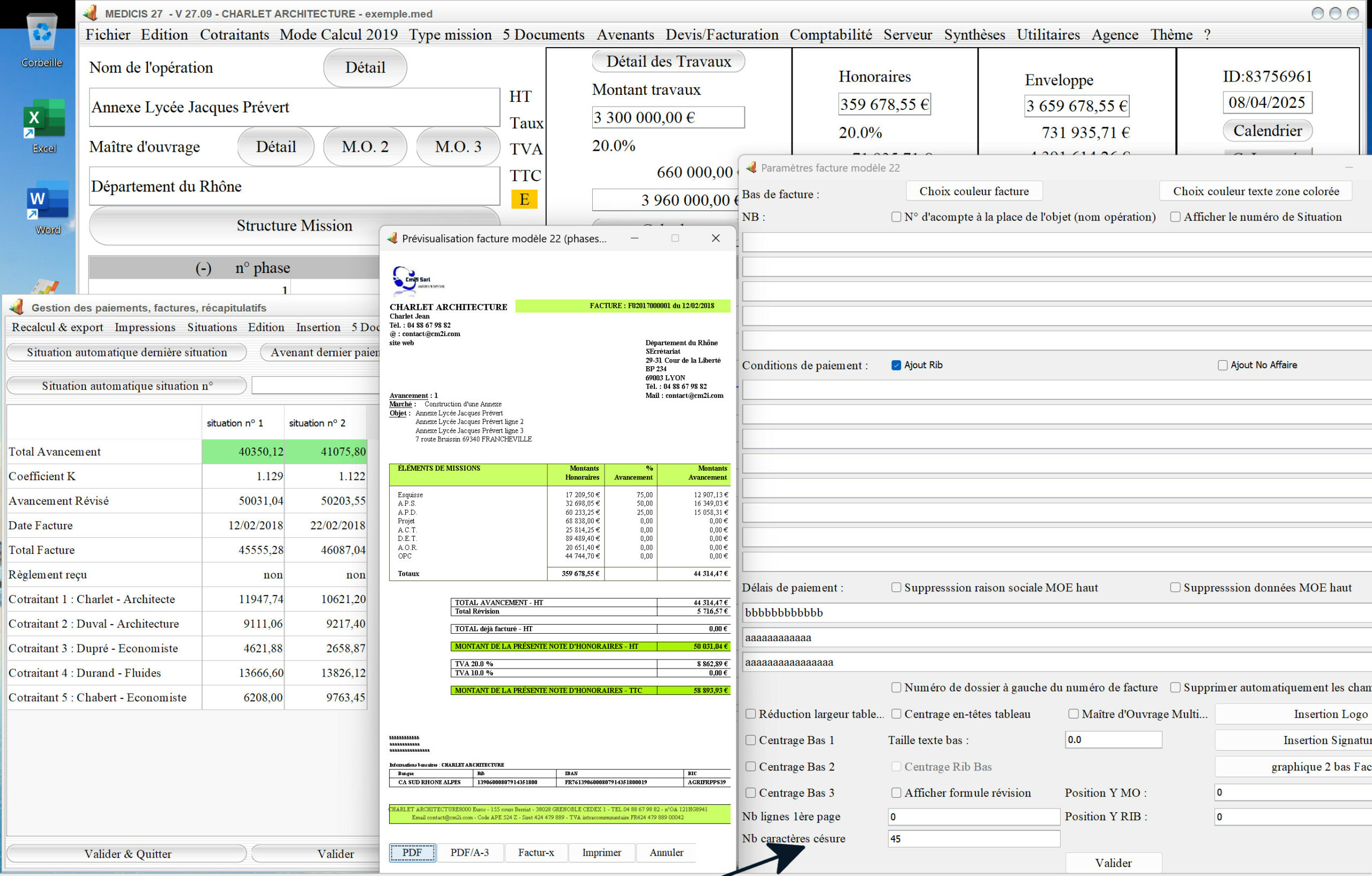Click the PDF/A-3 export button

(x=469, y=852)
